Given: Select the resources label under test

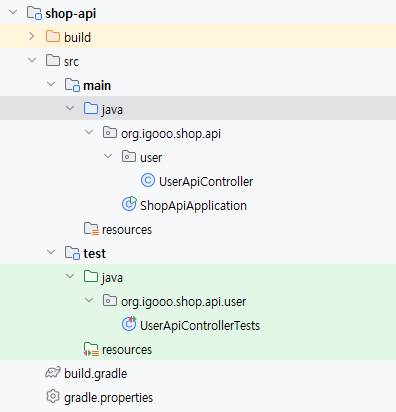Looking at the screenshot, I should [x=127, y=350].
